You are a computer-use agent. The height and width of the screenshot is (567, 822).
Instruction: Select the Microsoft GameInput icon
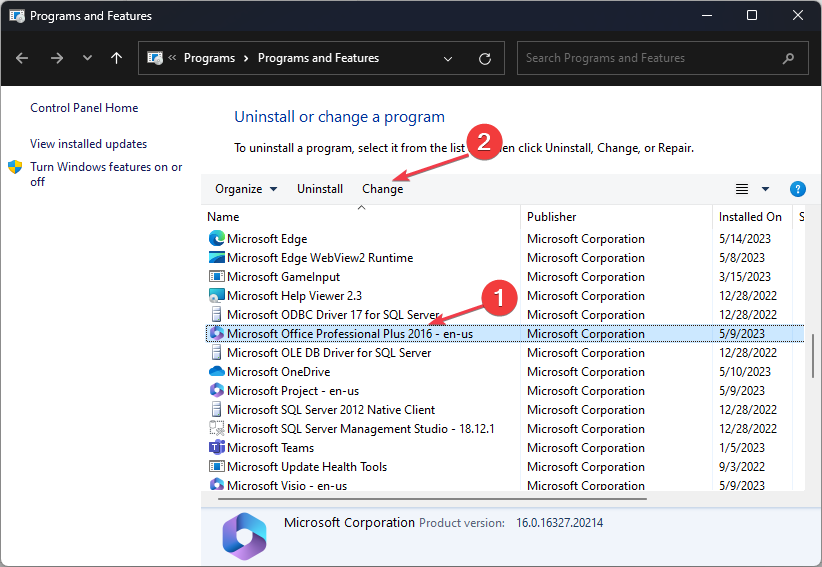(217, 276)
